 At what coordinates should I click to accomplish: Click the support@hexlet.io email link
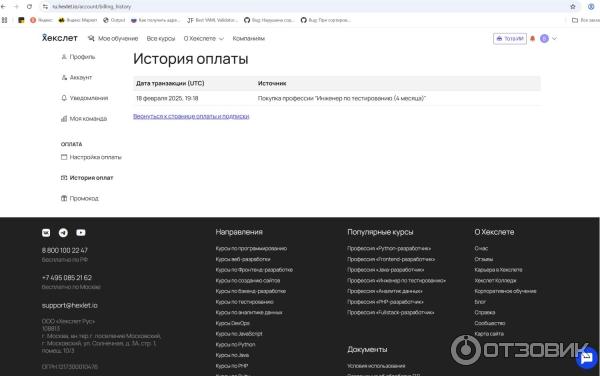pos(70,306)
